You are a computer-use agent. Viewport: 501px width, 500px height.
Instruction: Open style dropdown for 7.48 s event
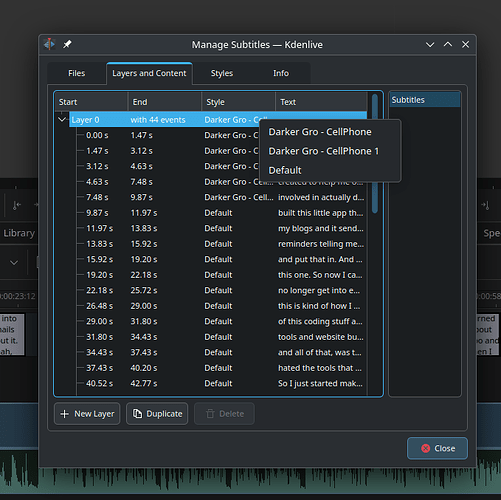click(x=239, y=197)
